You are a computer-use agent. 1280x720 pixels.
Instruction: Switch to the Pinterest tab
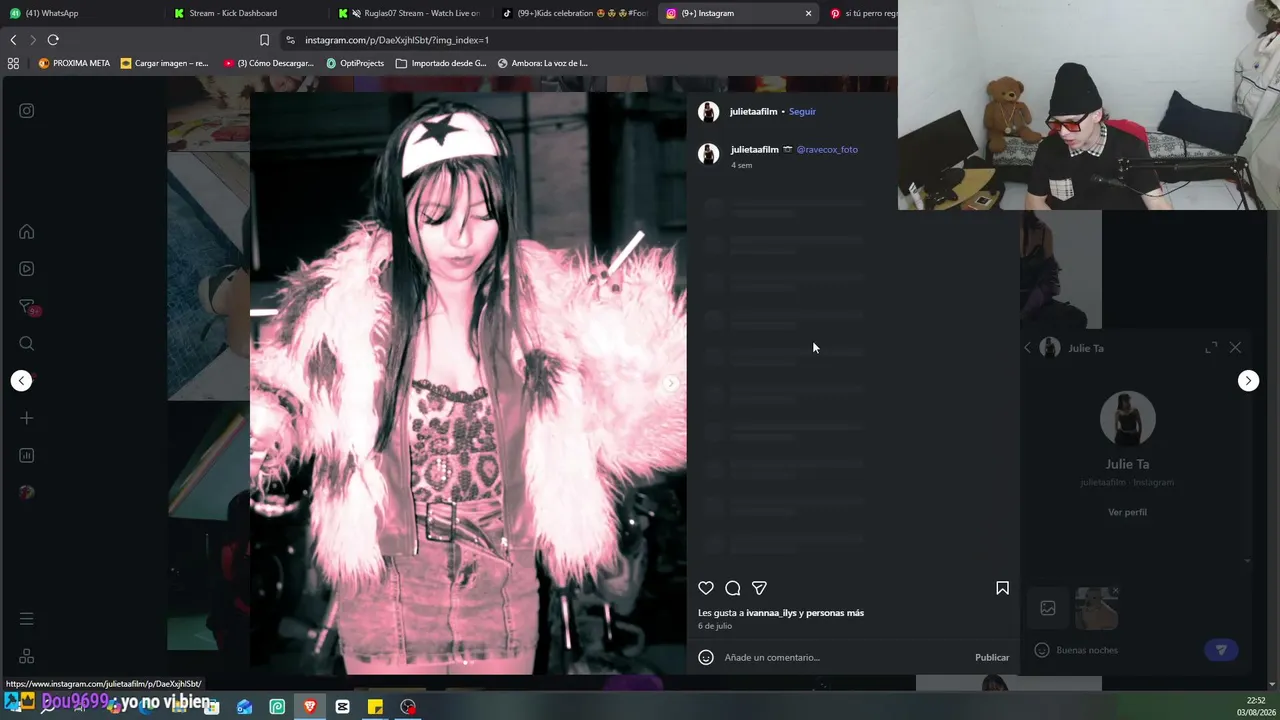[x=863, y=13]
